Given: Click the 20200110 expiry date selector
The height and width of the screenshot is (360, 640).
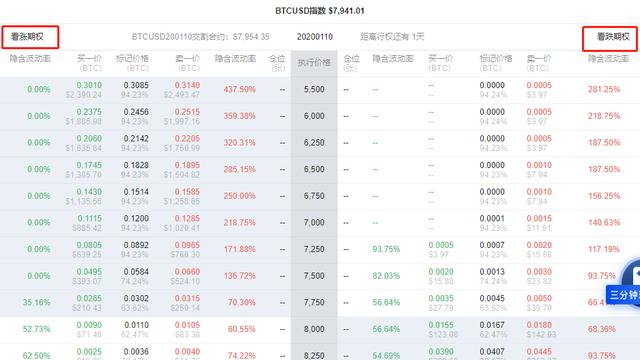Looking at the screenshot, I should (315, 37).
